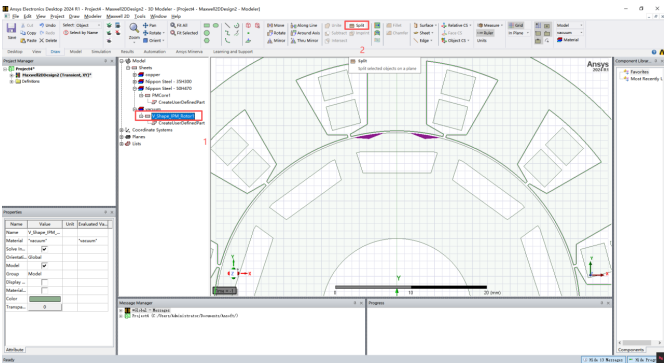Switch to the Simulation ribbon tab
The height and width of the screenshot is (363, 664).
point(102,52)
